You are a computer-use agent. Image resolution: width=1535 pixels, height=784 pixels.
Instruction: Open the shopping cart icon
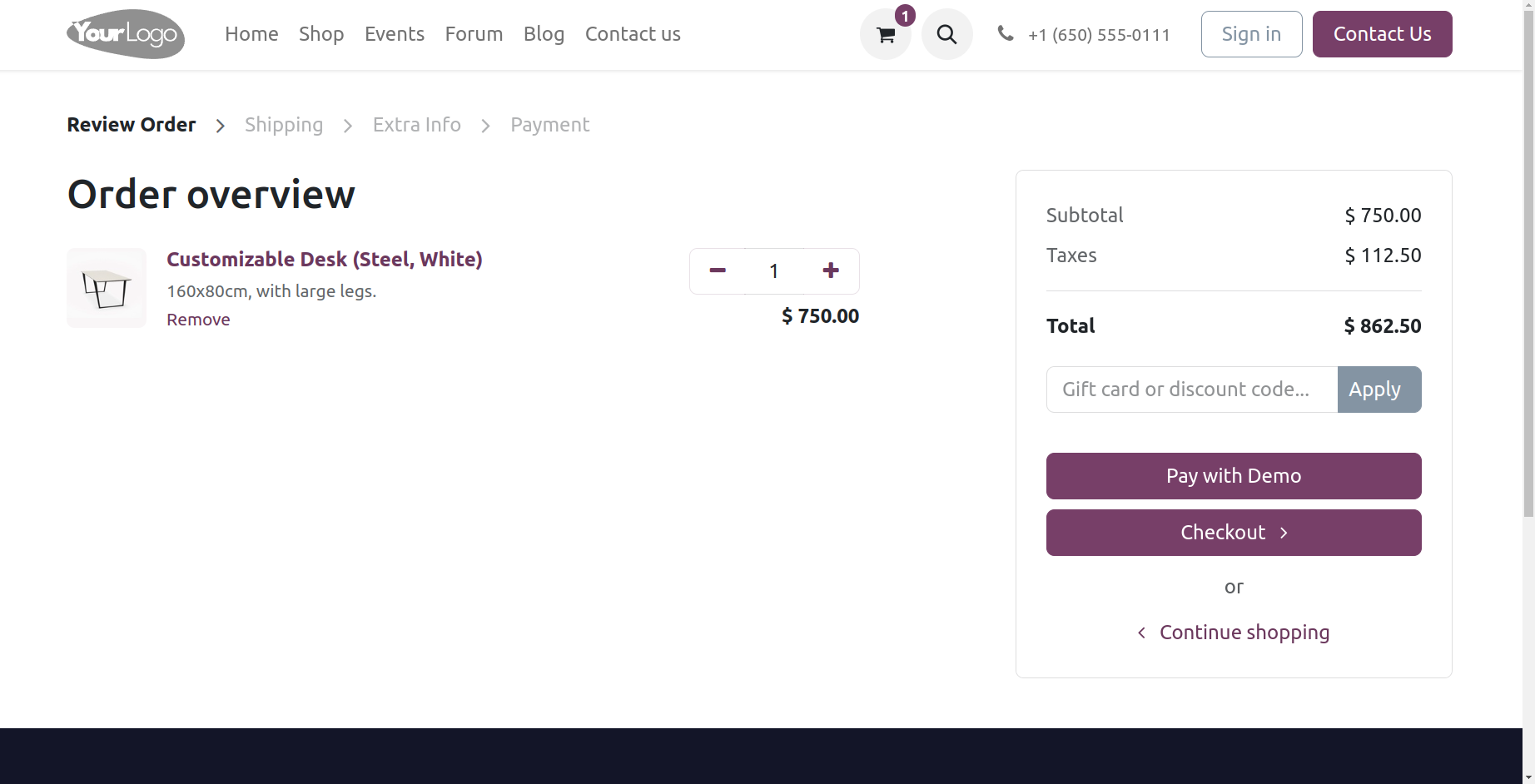(x=885, y=35)
